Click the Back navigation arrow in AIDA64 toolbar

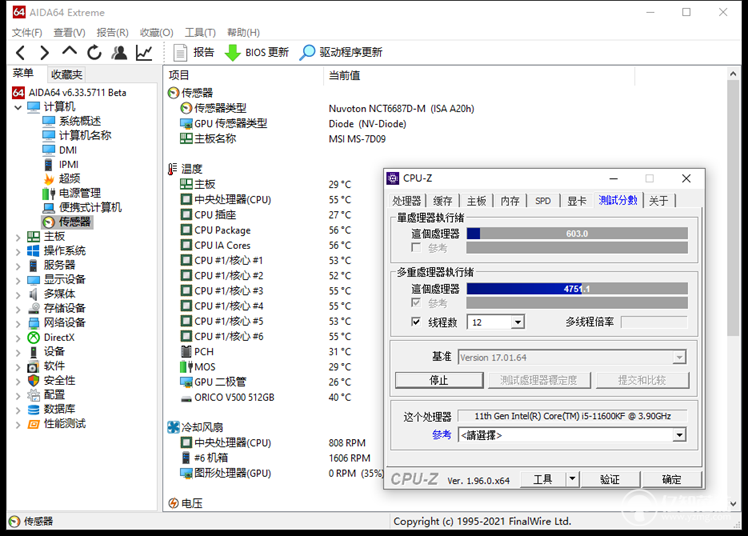[21, 52]
